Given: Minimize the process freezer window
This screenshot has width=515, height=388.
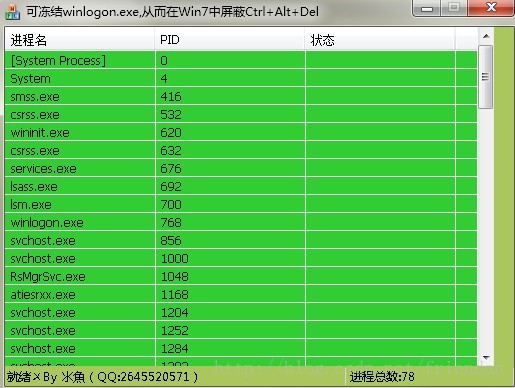Looking at the screenshot, I should (427, 8).
